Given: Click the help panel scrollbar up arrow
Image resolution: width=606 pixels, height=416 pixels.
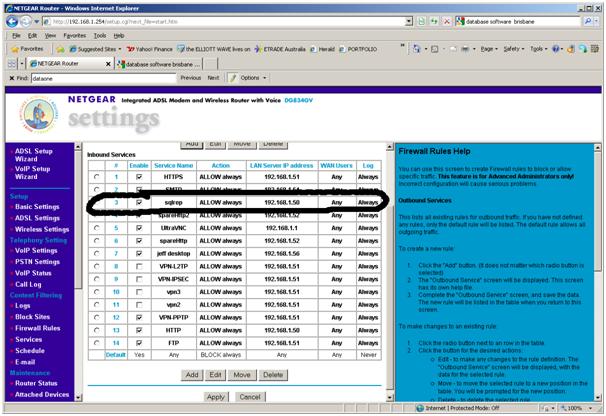Looking at the screenshot, I should pos(597,147).
